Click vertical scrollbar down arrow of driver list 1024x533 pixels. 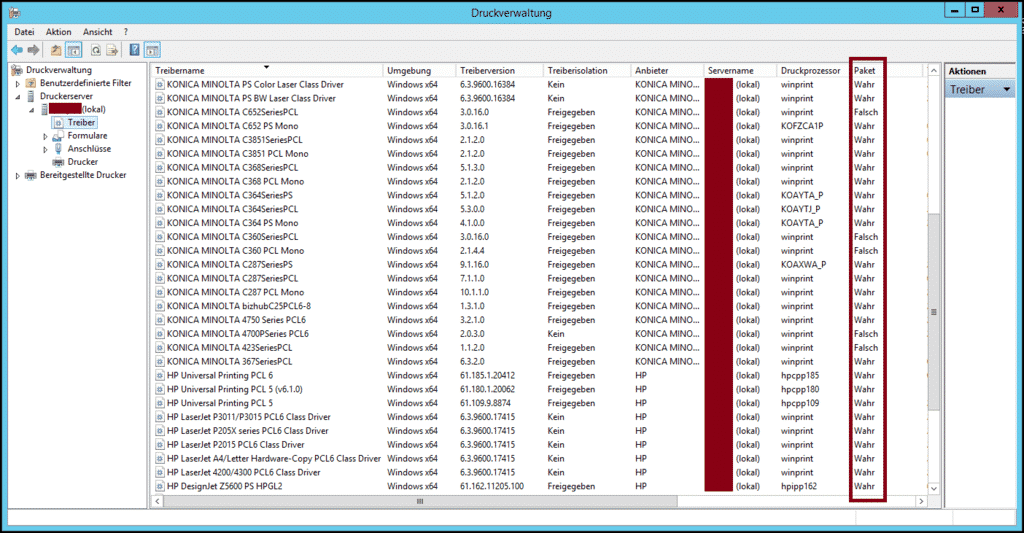click(x=934, y=488)
